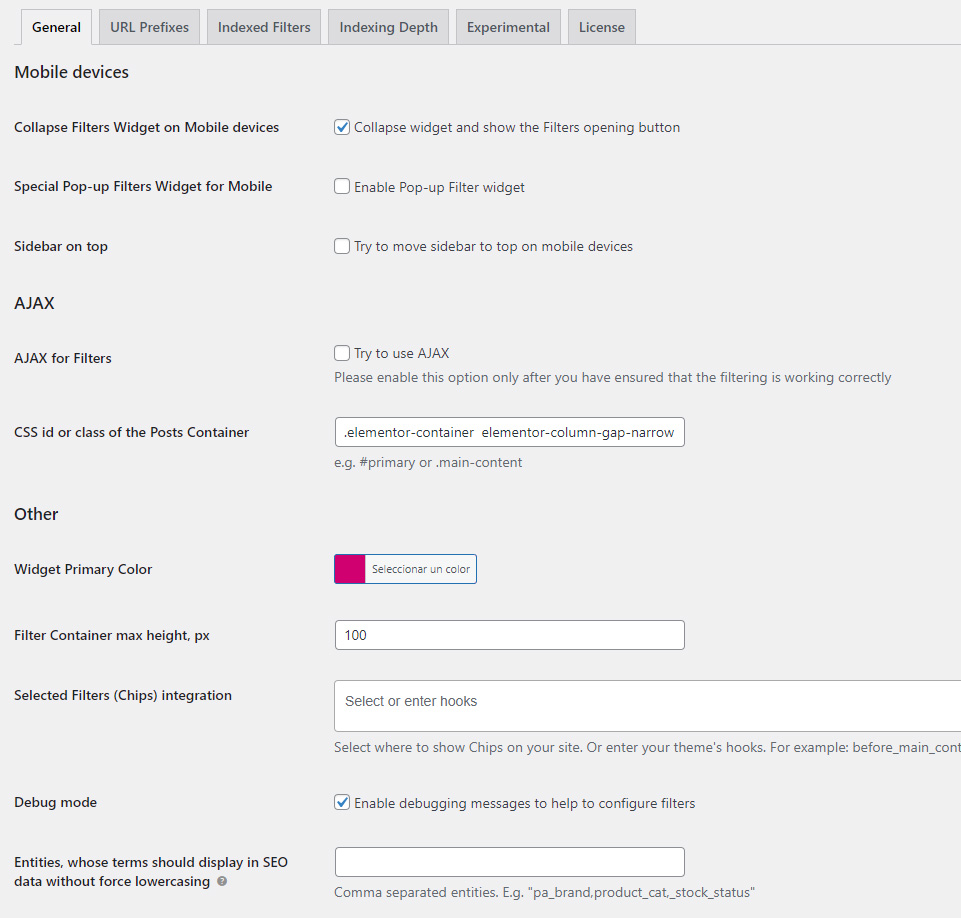Switch to the License tab
The width and height of the screenshot is (961, 918).
(x=602, y=27)
